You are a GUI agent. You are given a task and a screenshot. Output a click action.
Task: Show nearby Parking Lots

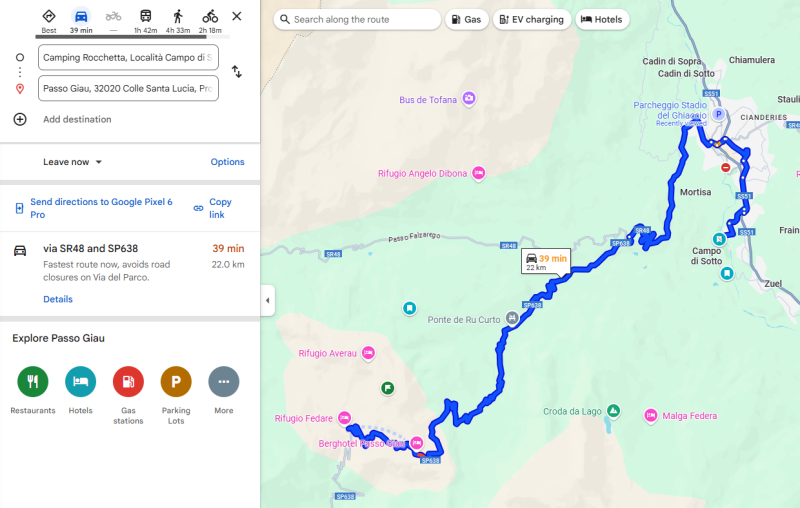[x=176, y=381]
